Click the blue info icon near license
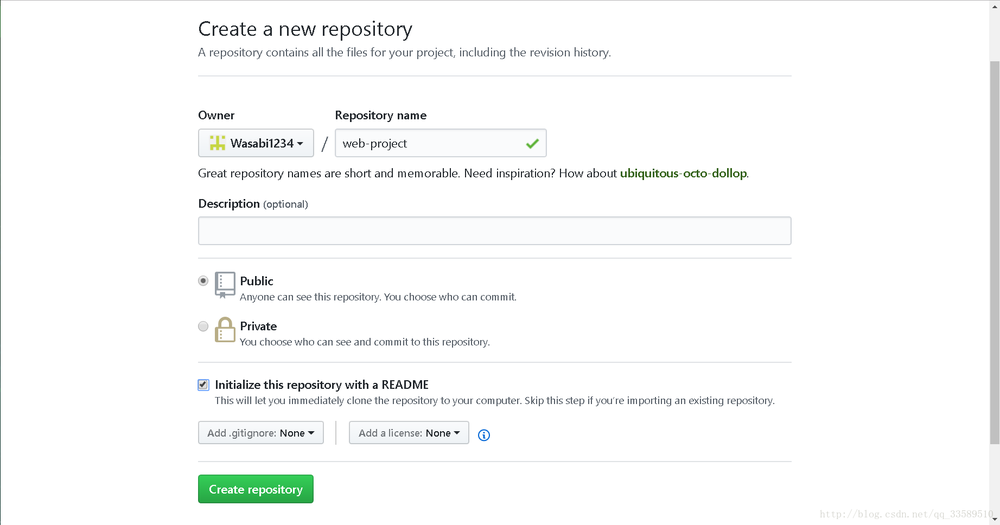 point(484,435)
